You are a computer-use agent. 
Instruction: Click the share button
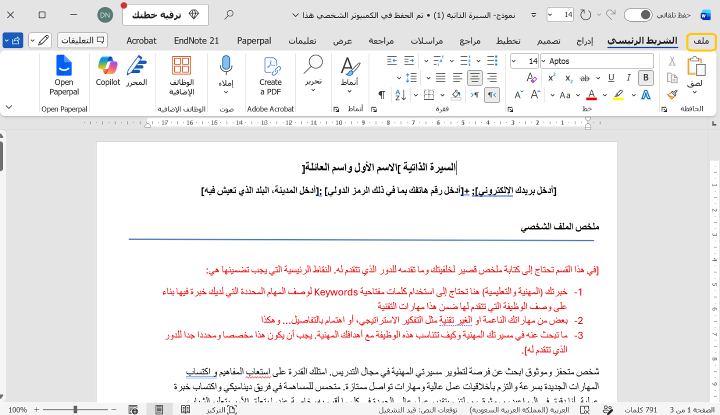click(12, 40)
